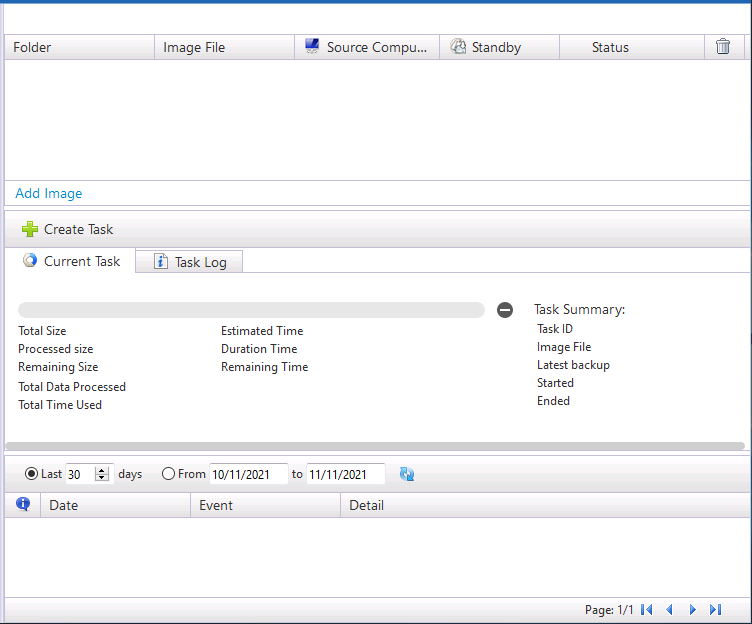Image resolution: width=752 pixels, height=624 pixels.
Task: Sort by the Standby column header
Action: coord(497,47)
